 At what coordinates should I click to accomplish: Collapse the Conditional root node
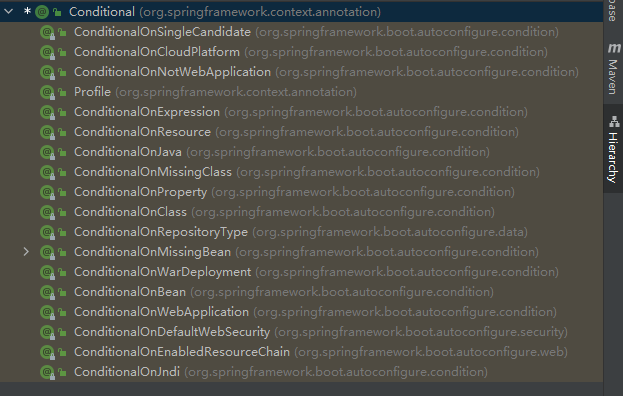click(x=8, y=12)
